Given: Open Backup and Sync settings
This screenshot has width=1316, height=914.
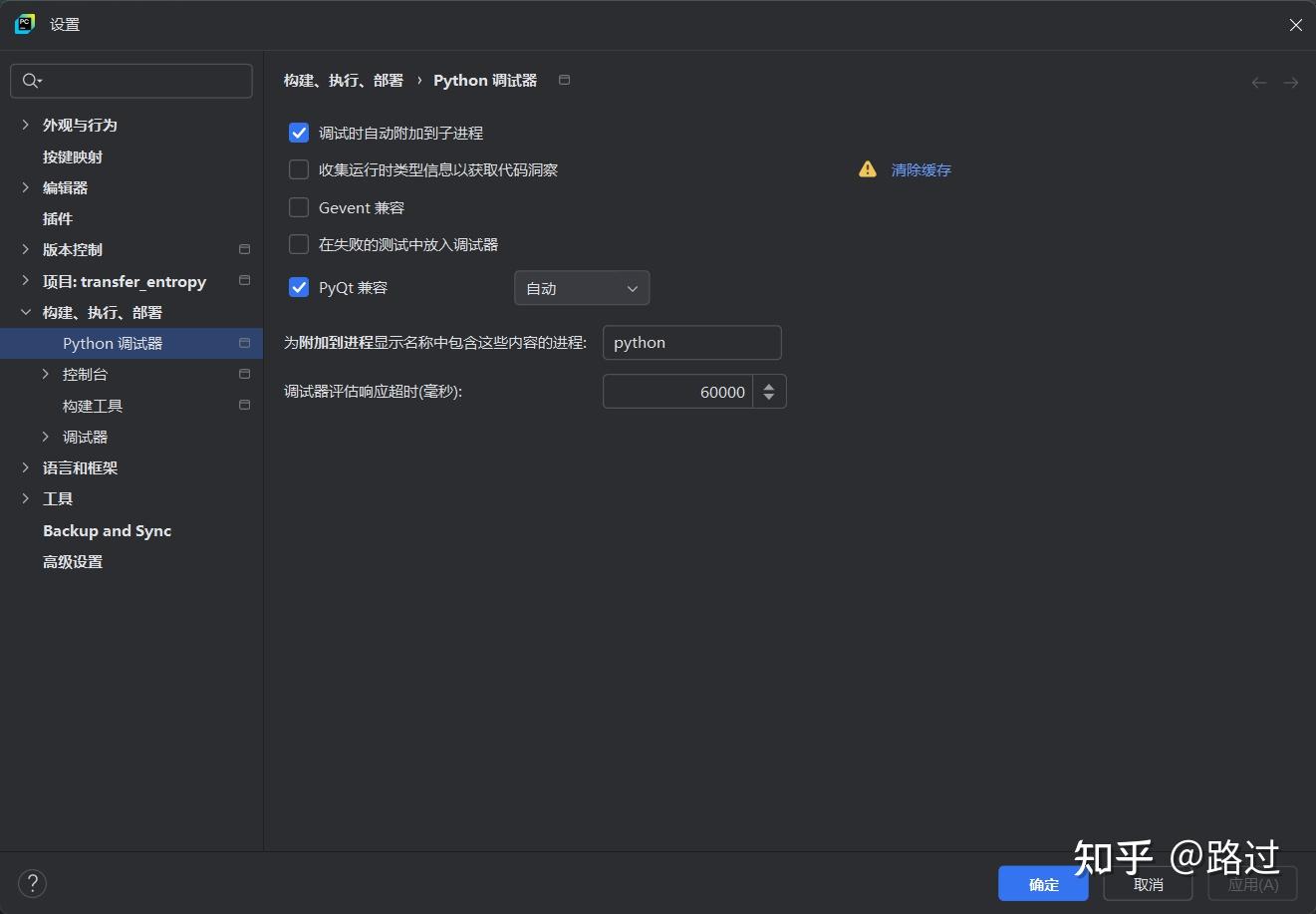Looking at the screenshot, I should coord(107,530).
